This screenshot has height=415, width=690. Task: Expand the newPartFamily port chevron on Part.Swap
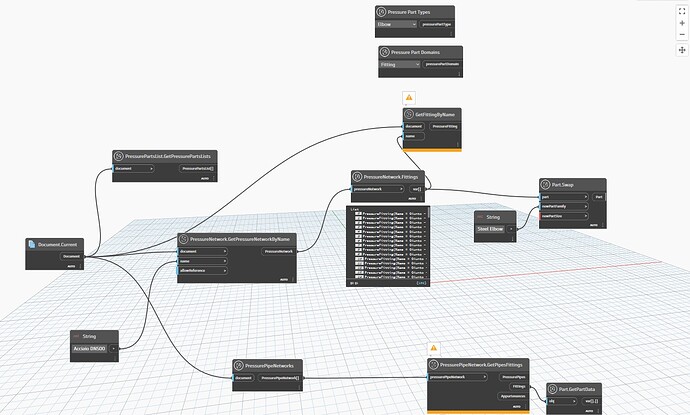click(585, 206)
